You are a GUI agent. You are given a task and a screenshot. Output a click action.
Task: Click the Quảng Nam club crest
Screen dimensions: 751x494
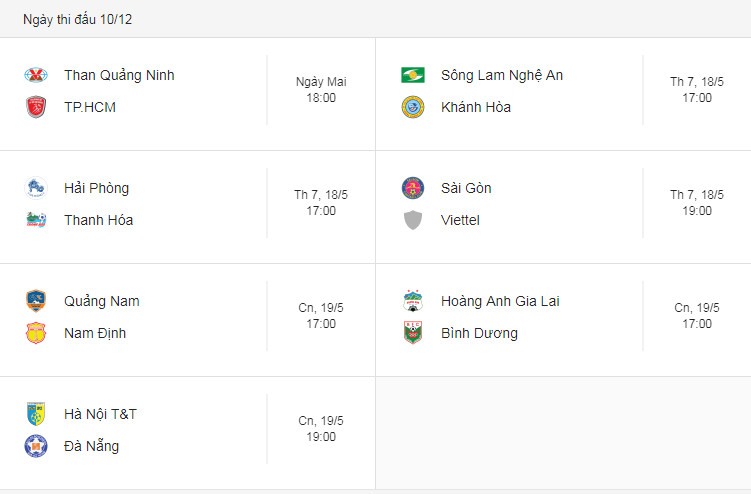click(36, 301)
